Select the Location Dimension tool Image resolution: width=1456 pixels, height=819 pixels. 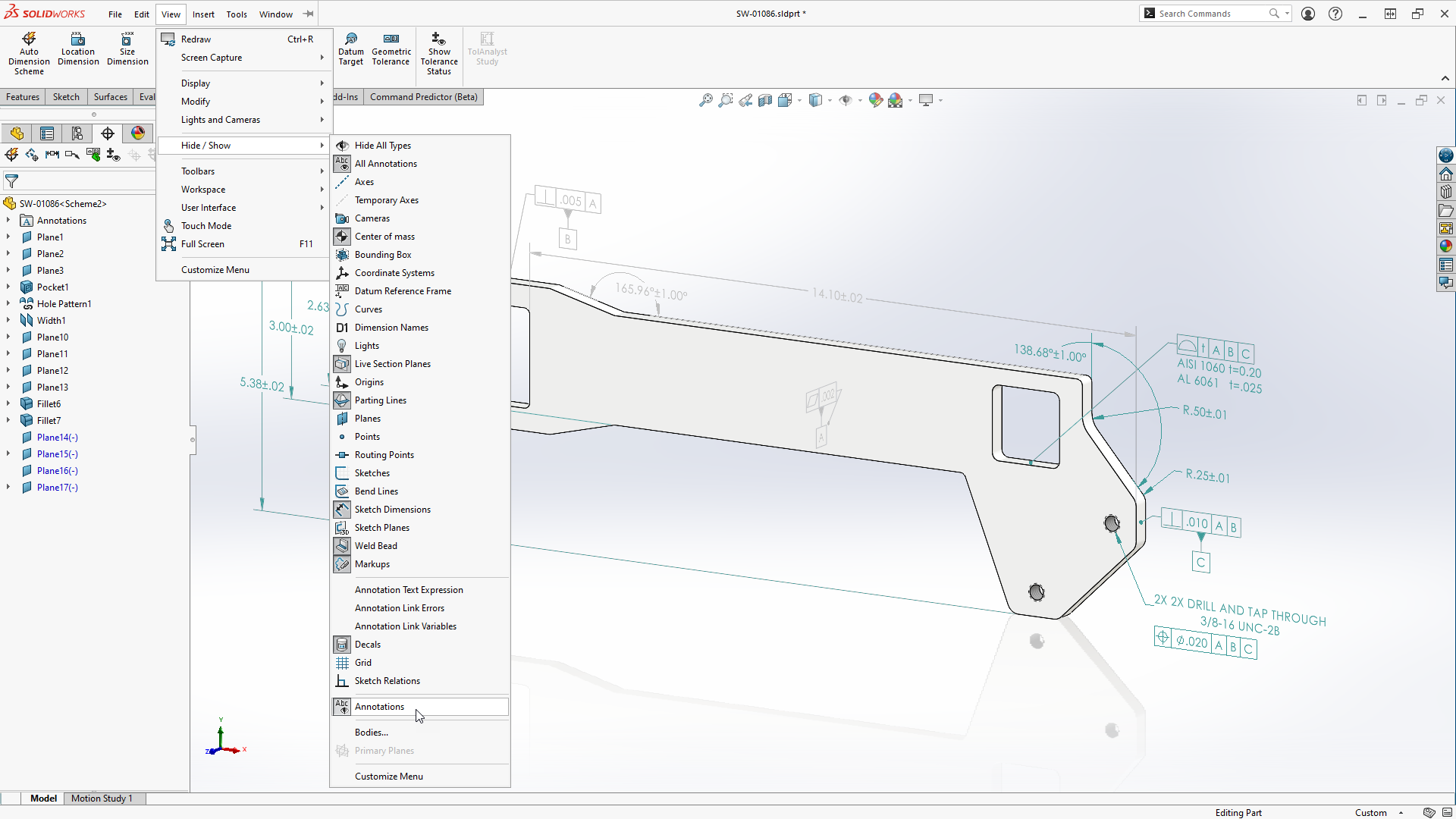tap(78, 50)
